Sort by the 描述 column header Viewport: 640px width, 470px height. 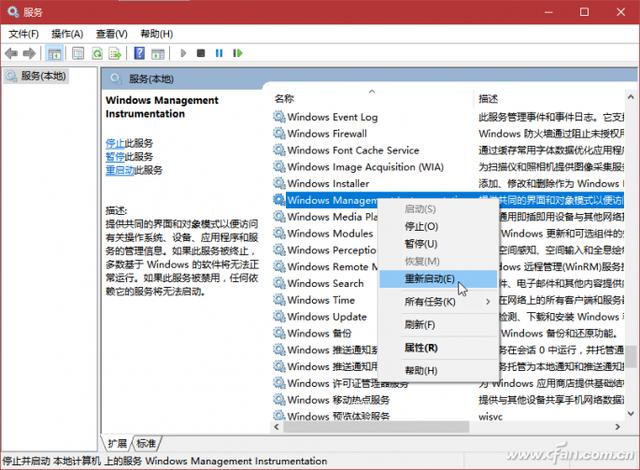488,99
